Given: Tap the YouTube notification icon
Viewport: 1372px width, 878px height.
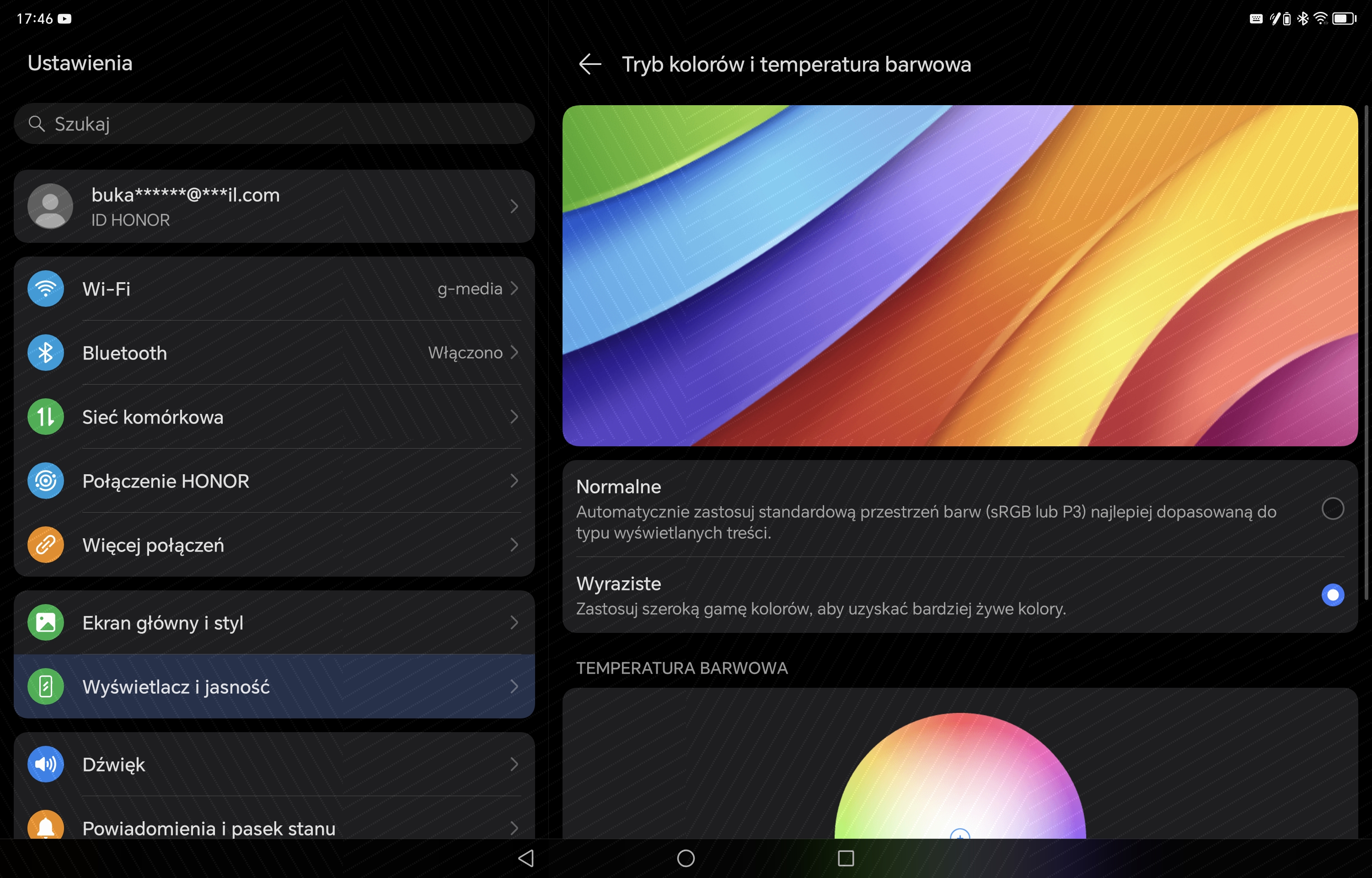Looking at the screenshot, I should [65, 19].
